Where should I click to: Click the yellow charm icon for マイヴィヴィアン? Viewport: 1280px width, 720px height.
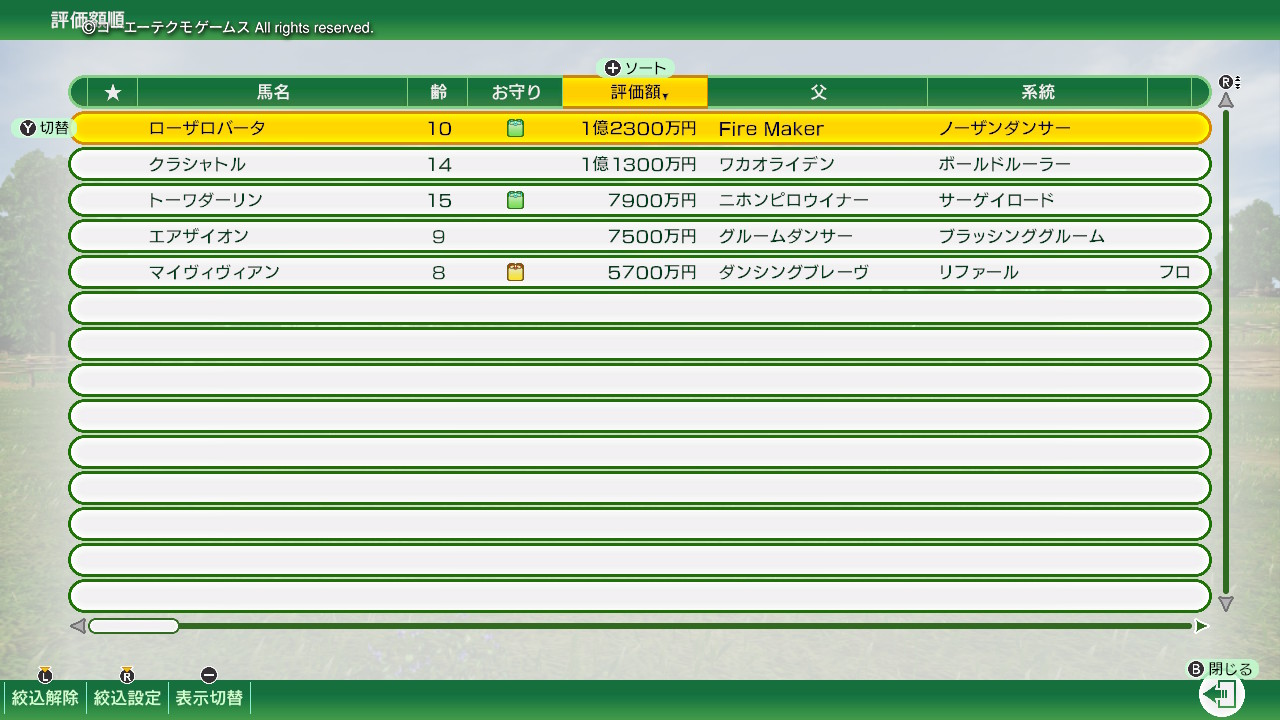click(x=515, y=272)
